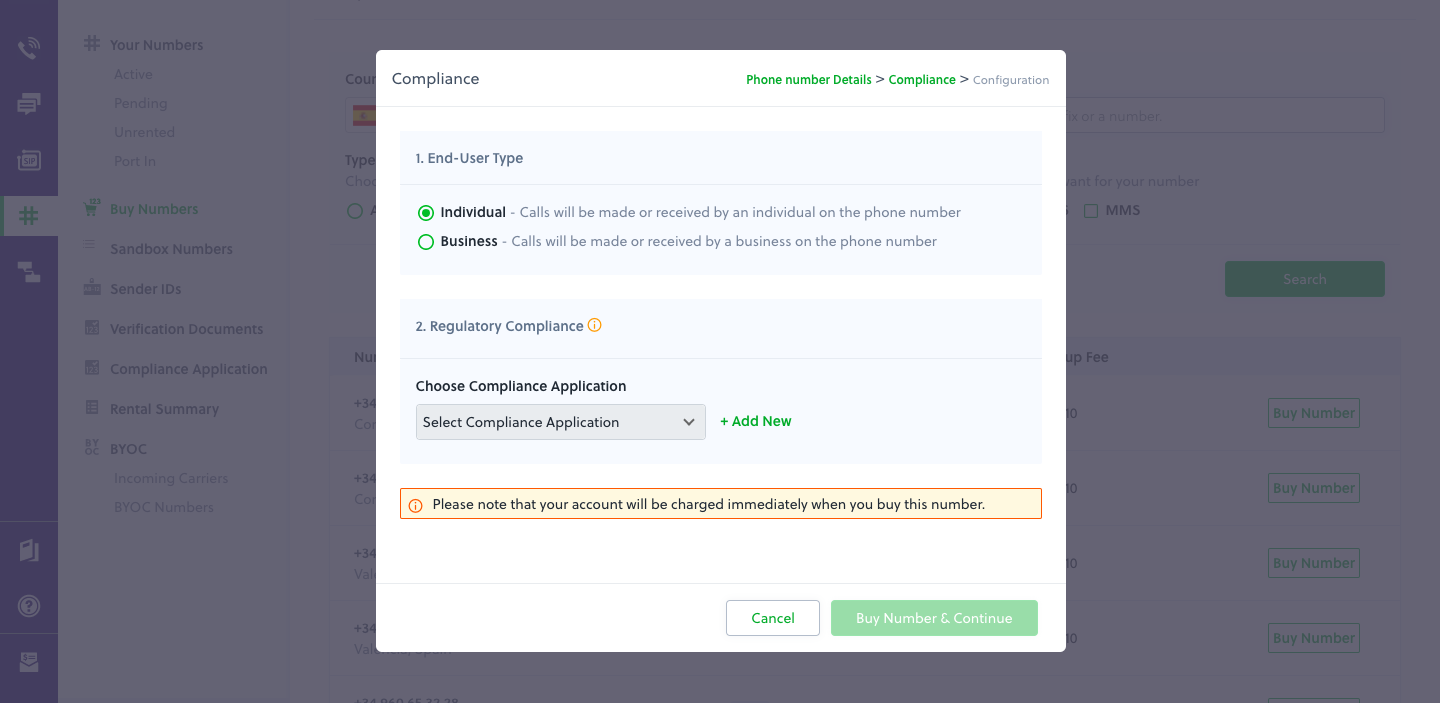Expand the Your Numbers menu section
Viewport: 1440px width, 703px height.
[x=157, y=45]
